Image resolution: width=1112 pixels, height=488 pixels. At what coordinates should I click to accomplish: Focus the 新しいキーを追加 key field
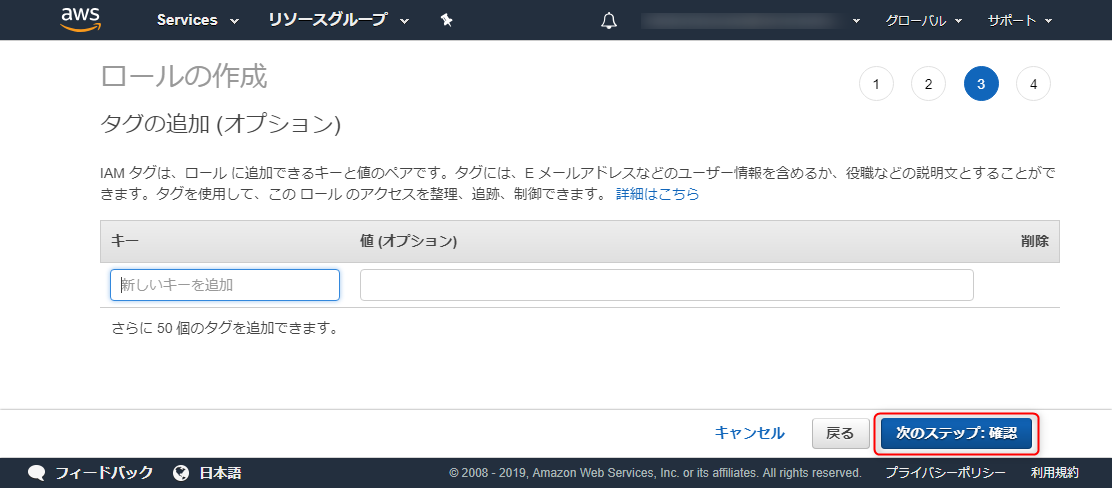(225, 285)
